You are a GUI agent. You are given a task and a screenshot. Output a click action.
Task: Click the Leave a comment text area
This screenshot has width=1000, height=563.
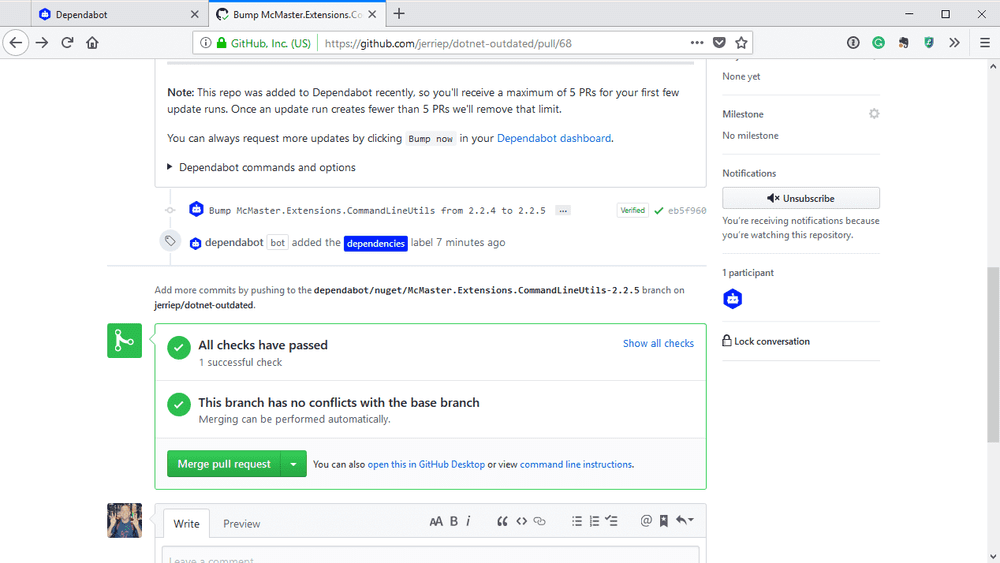(x=430, y=555)
